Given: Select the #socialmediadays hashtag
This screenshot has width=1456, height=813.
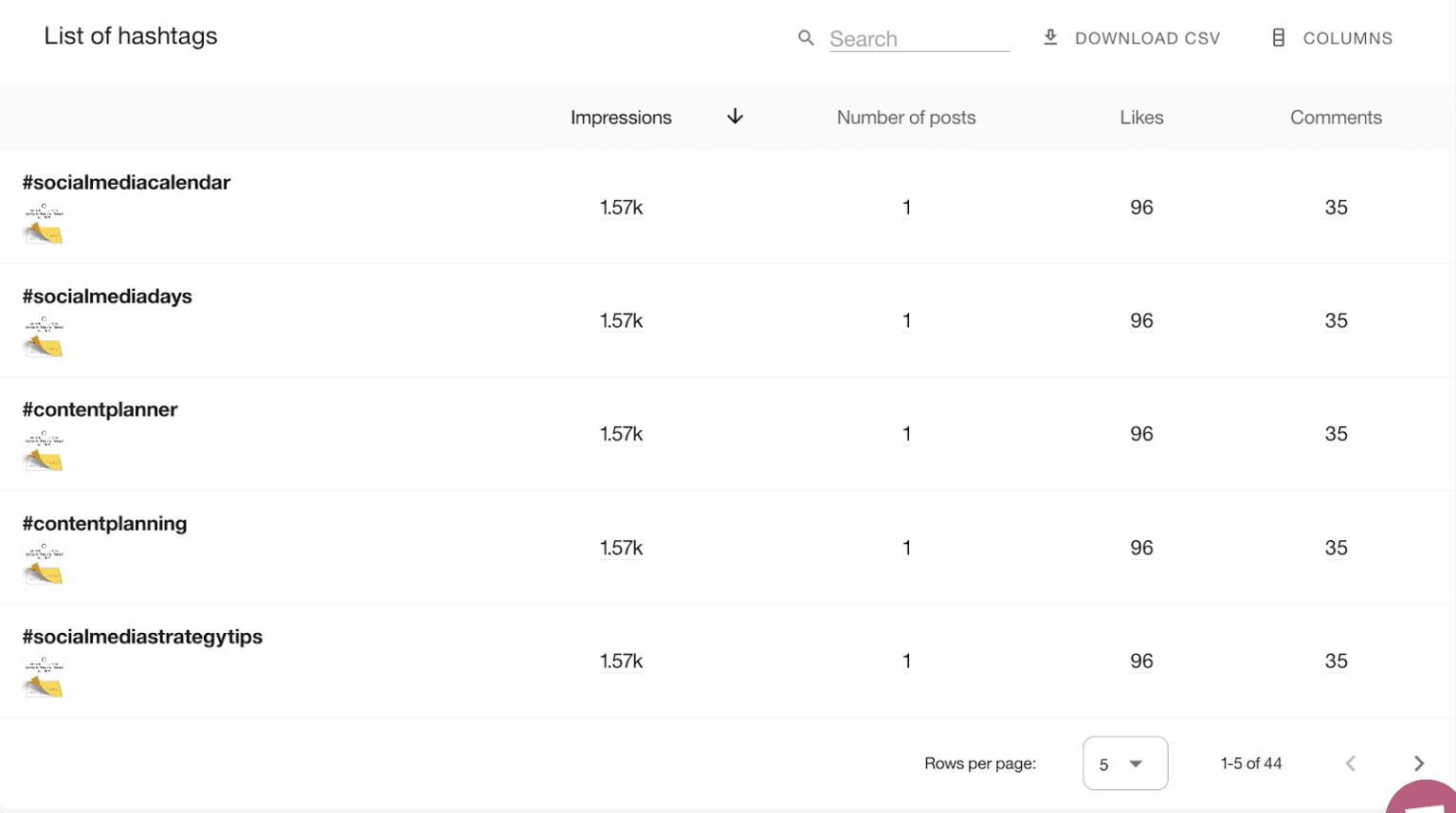Looking at the screenshot, I should click(107, 297).
